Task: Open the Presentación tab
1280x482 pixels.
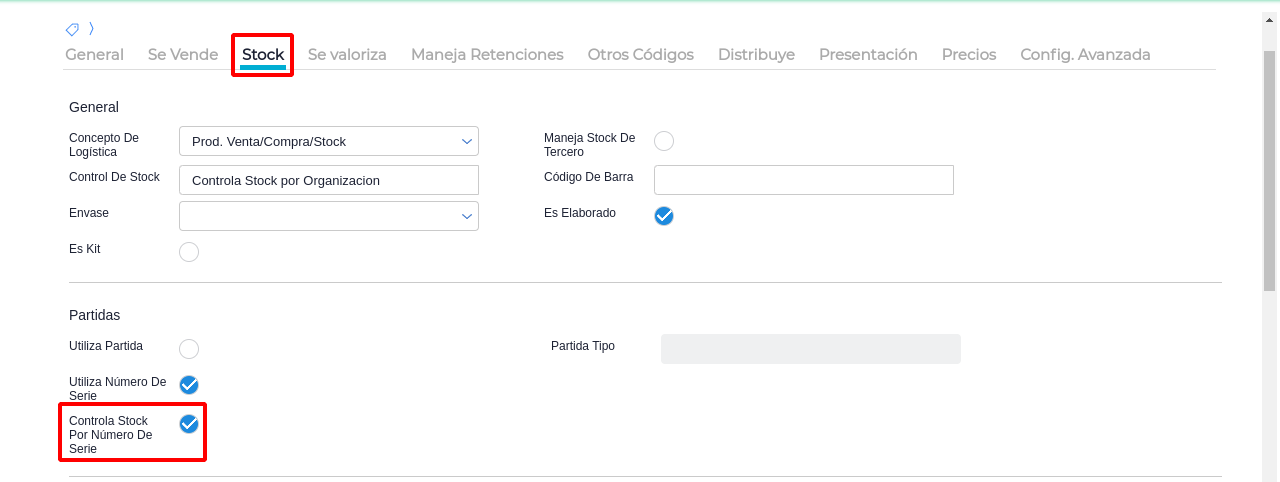Action: pyautogui.click(x=868, y=55)
